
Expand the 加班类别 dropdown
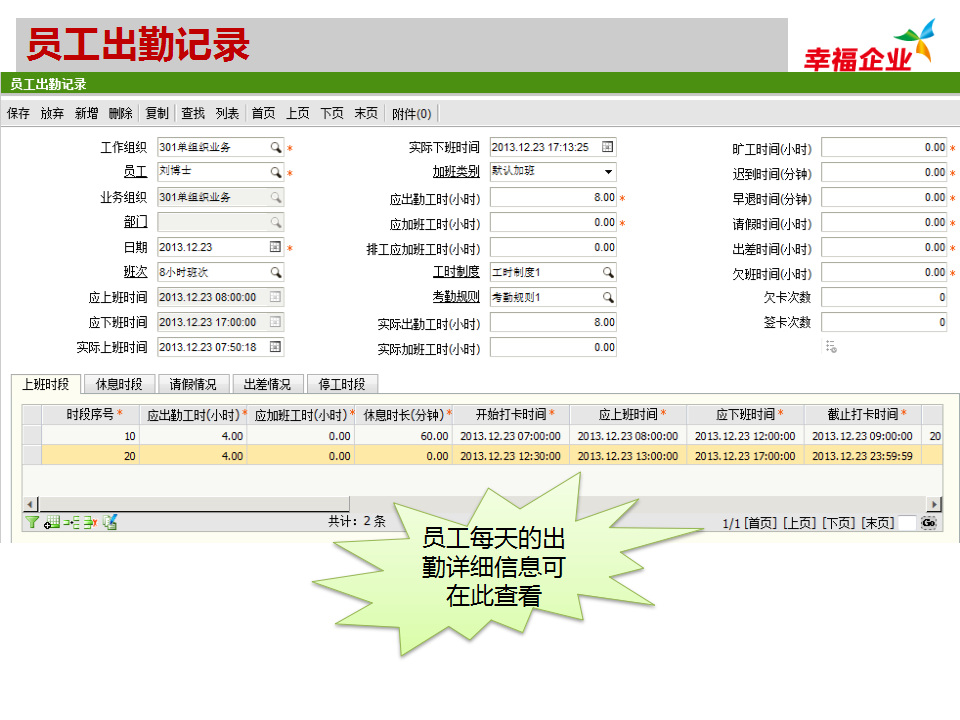(x=608, y=172)
